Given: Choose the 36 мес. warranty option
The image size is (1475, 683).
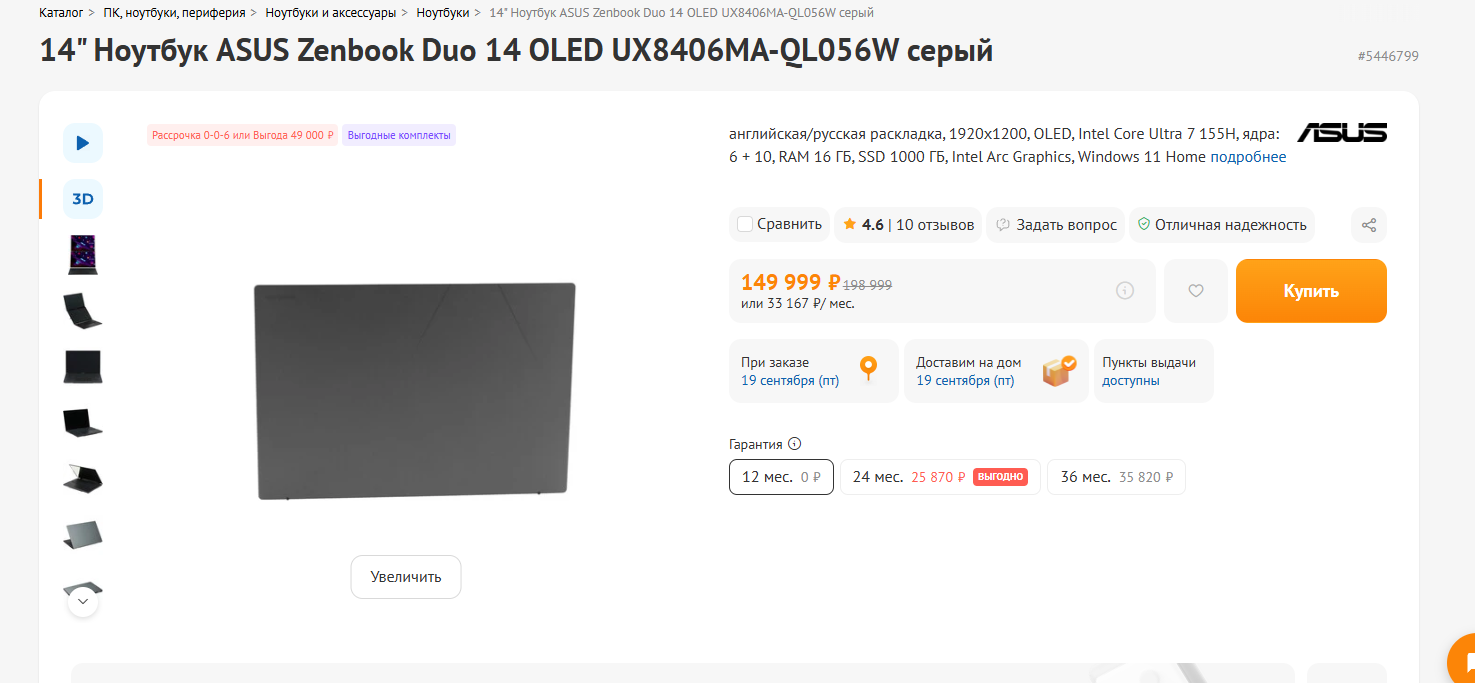Looking at the screenshot, I should pos(1116,477).
